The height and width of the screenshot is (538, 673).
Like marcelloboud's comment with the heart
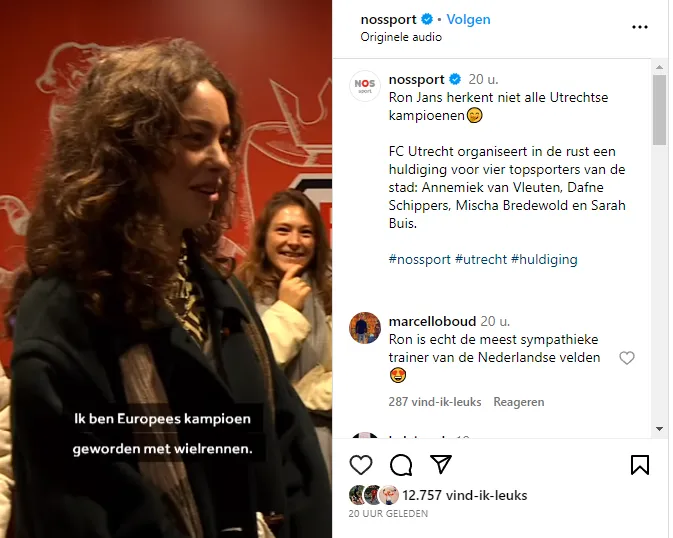(627, 358)
